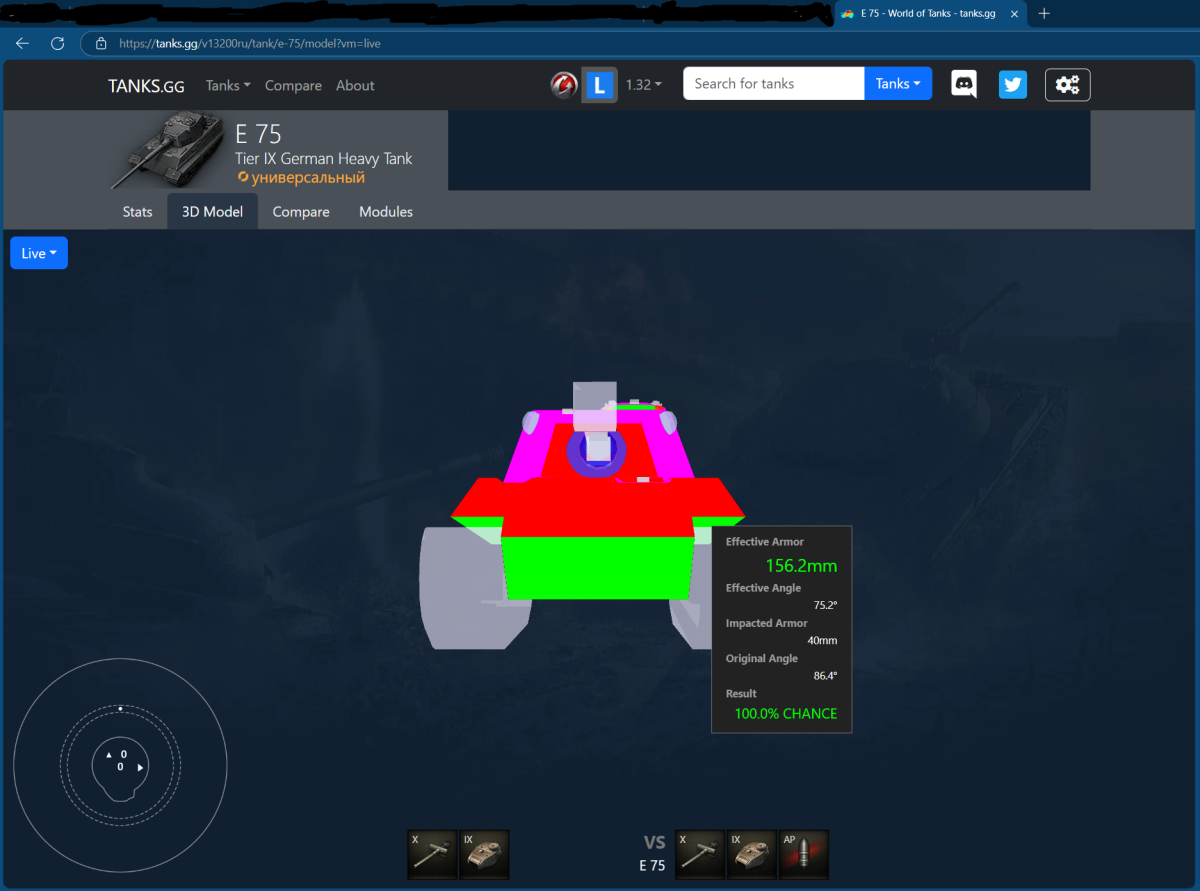Click the right arrow in the orientation dial

pos(140,767)
